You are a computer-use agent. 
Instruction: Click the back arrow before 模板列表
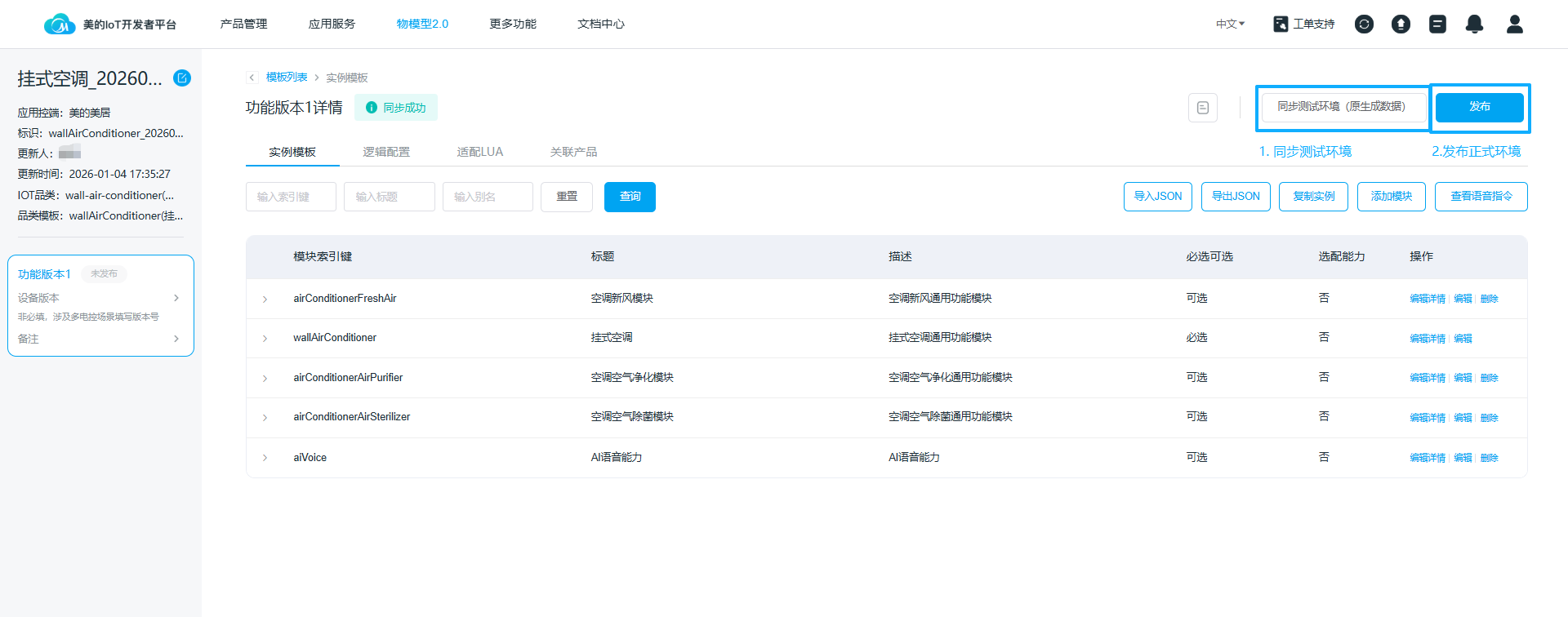click(252, 78)
